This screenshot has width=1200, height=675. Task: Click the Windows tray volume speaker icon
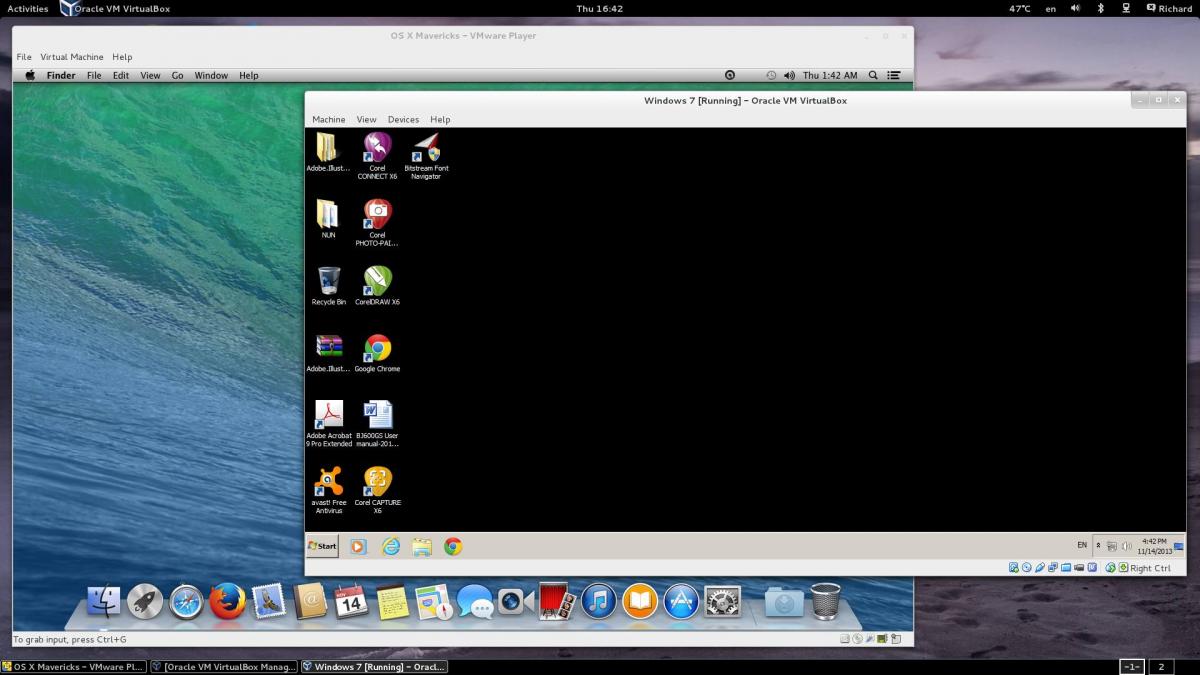pos(1126,546)
